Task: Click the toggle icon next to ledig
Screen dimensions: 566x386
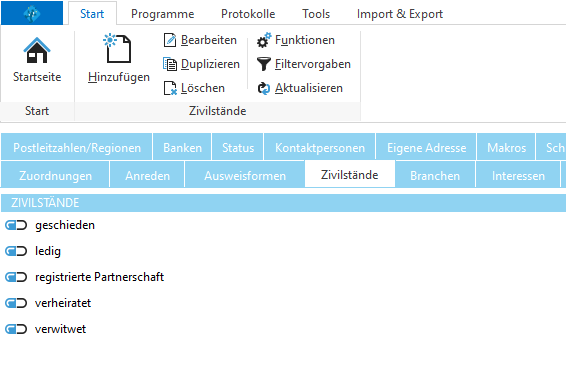Action: (x=16, y=251)
